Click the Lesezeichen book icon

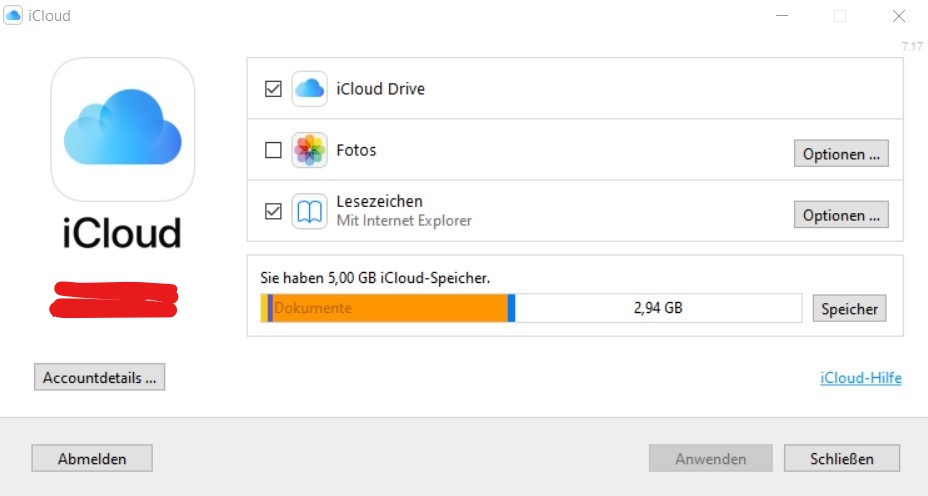tap(309, 212)
